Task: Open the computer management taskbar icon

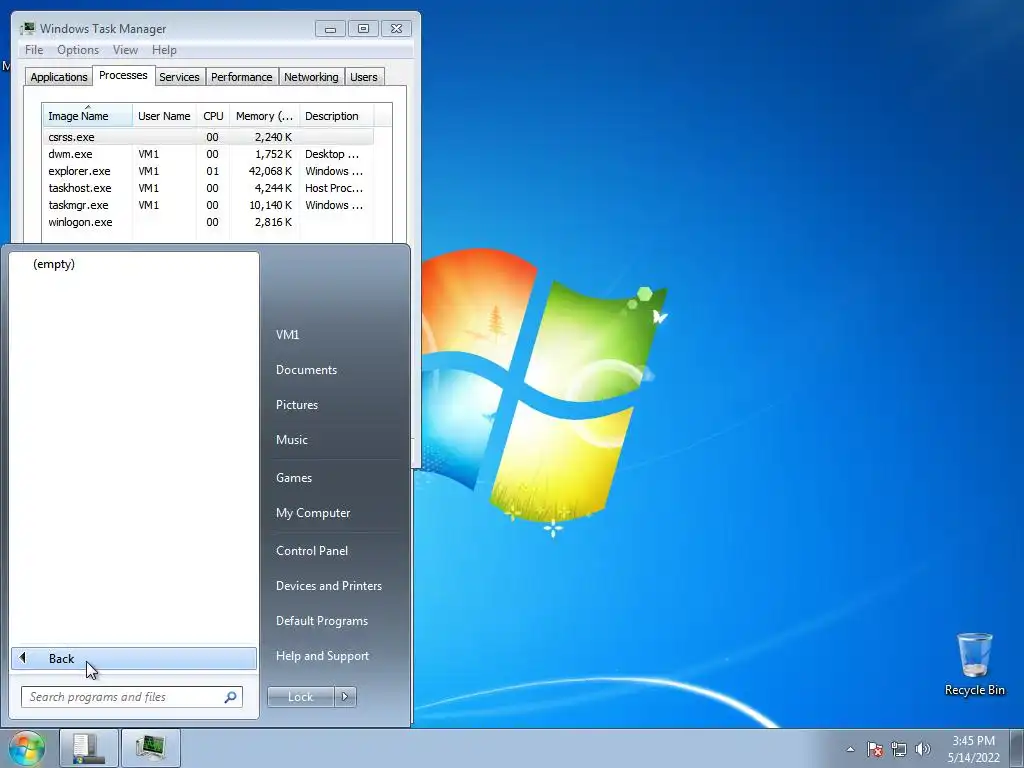Action: pos(89,748)
